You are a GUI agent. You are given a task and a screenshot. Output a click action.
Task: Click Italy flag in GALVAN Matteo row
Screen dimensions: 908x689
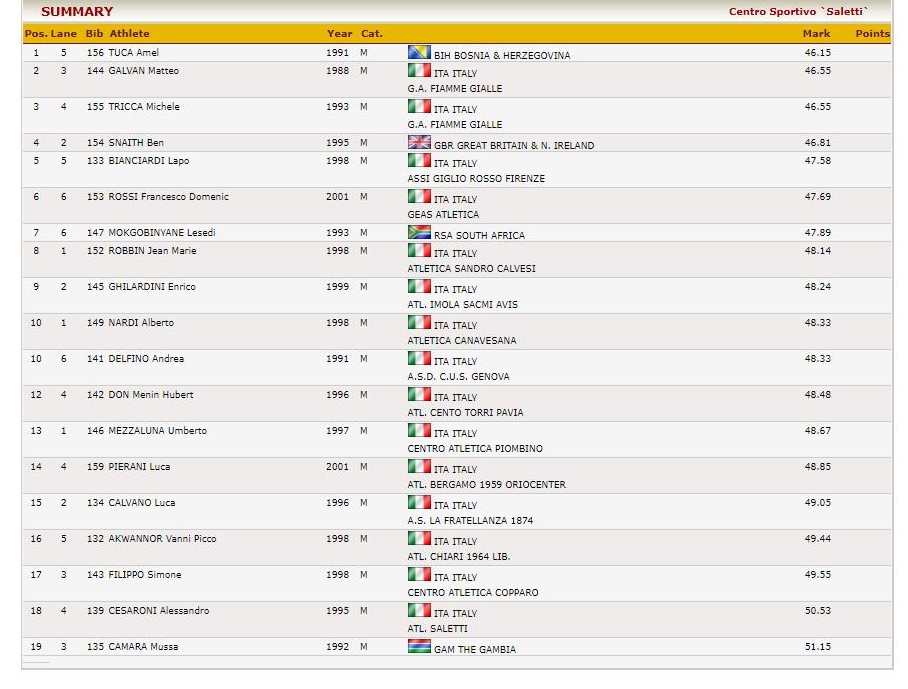point(419,71)
